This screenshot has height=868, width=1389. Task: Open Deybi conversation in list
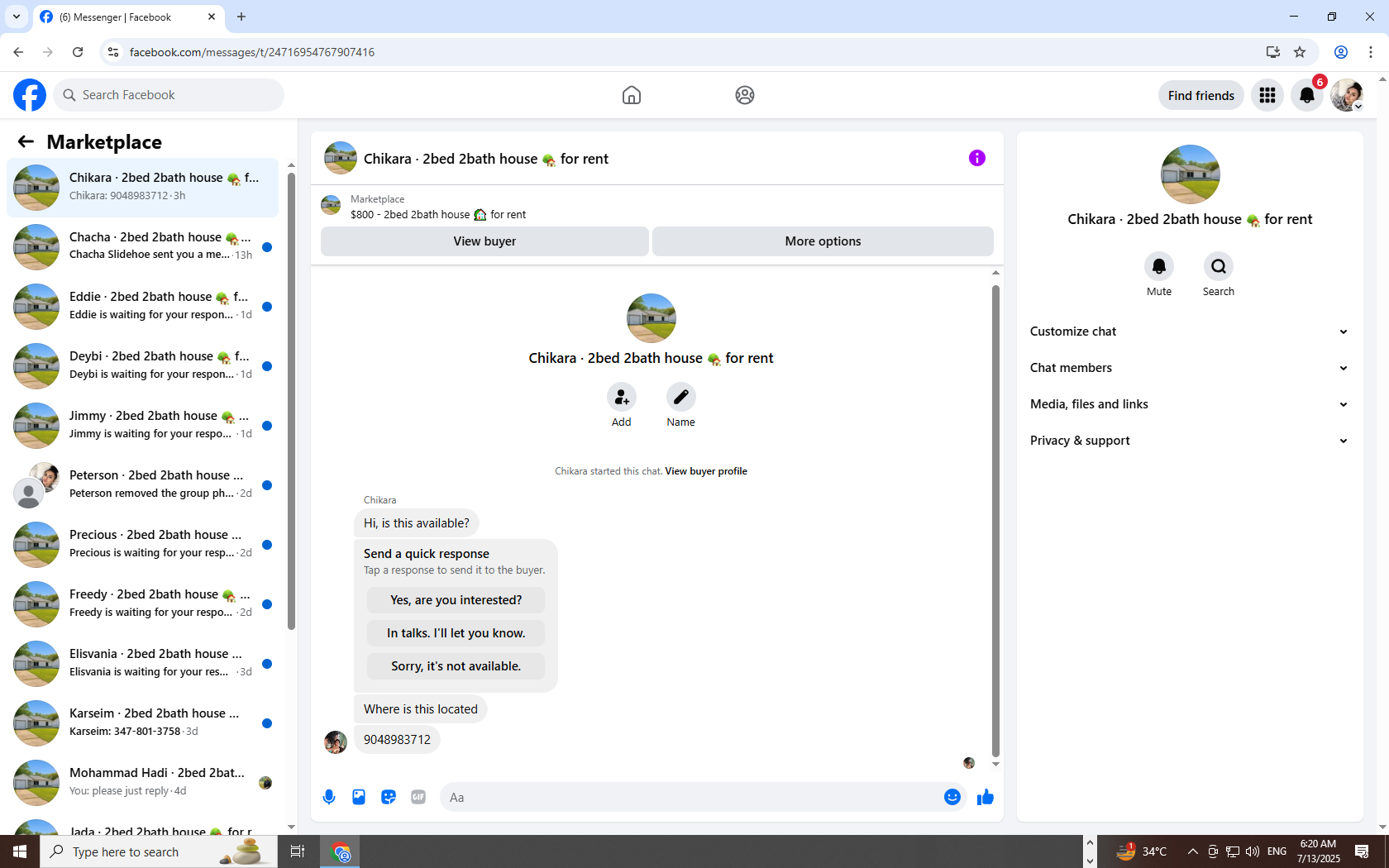click(x=143, y=366)
